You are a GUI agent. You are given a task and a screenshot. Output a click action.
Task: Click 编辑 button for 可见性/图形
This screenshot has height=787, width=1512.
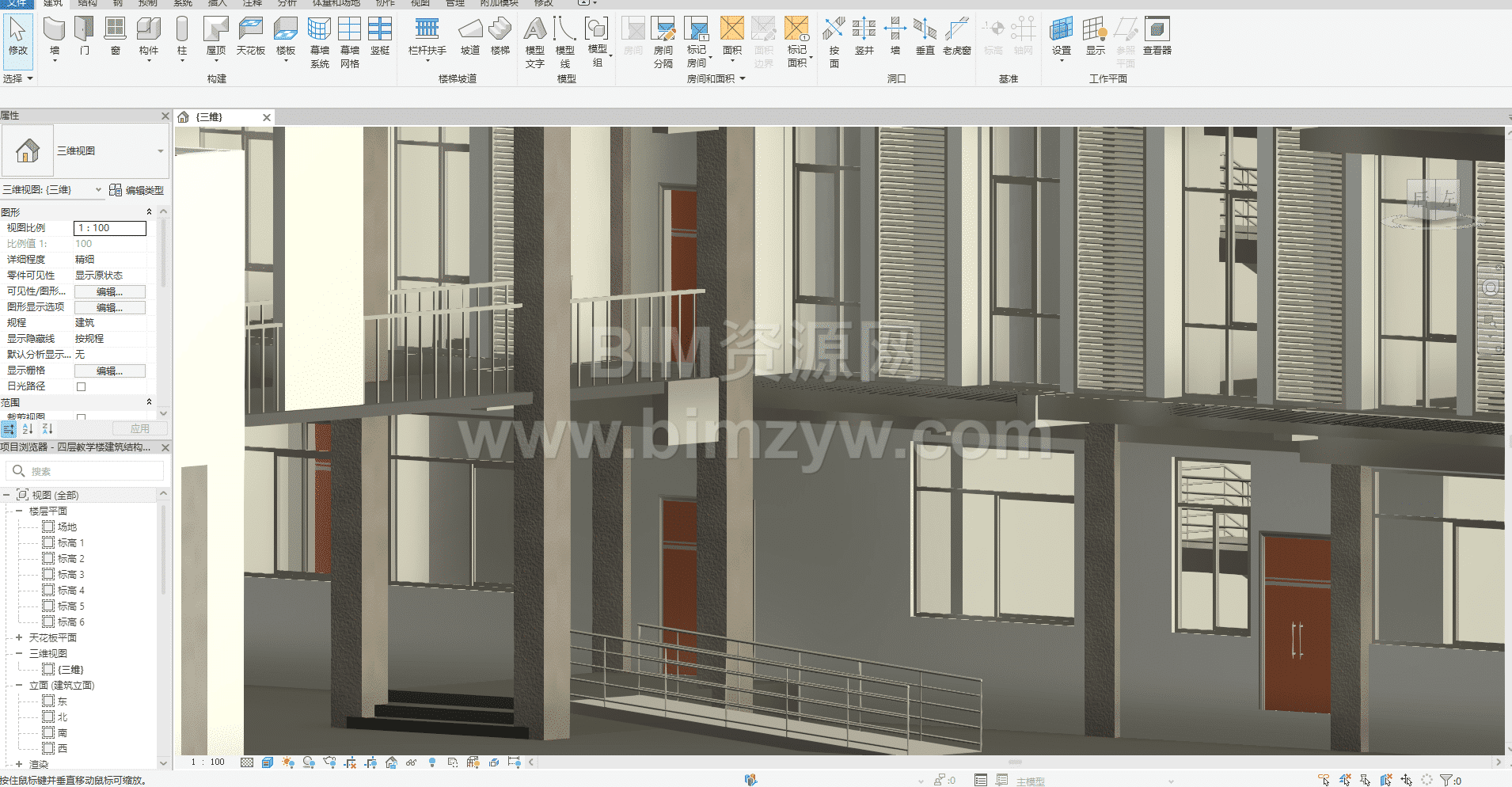(x=110, y=291)
